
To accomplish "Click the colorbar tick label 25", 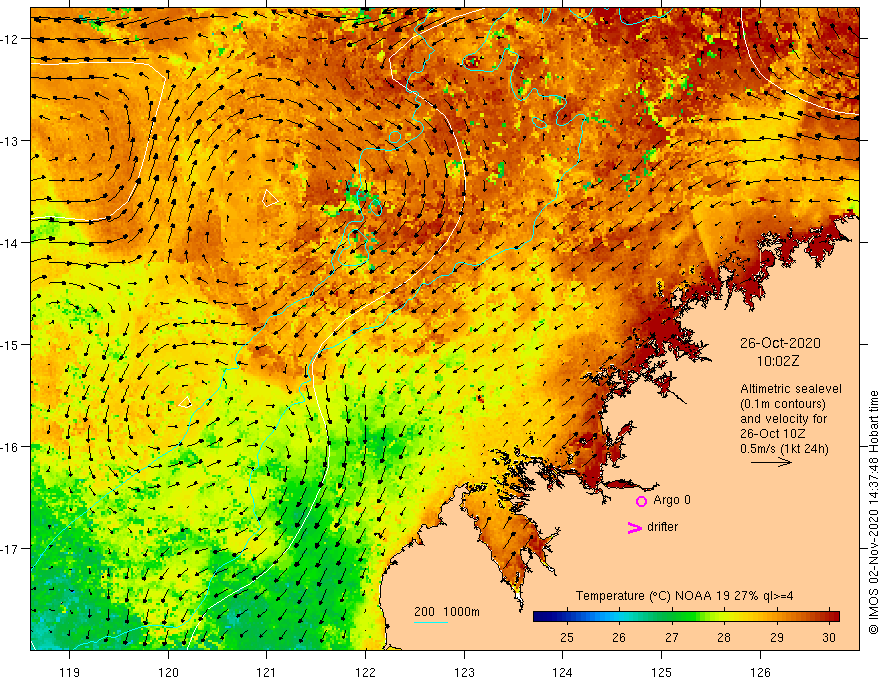I will point(567,637).
